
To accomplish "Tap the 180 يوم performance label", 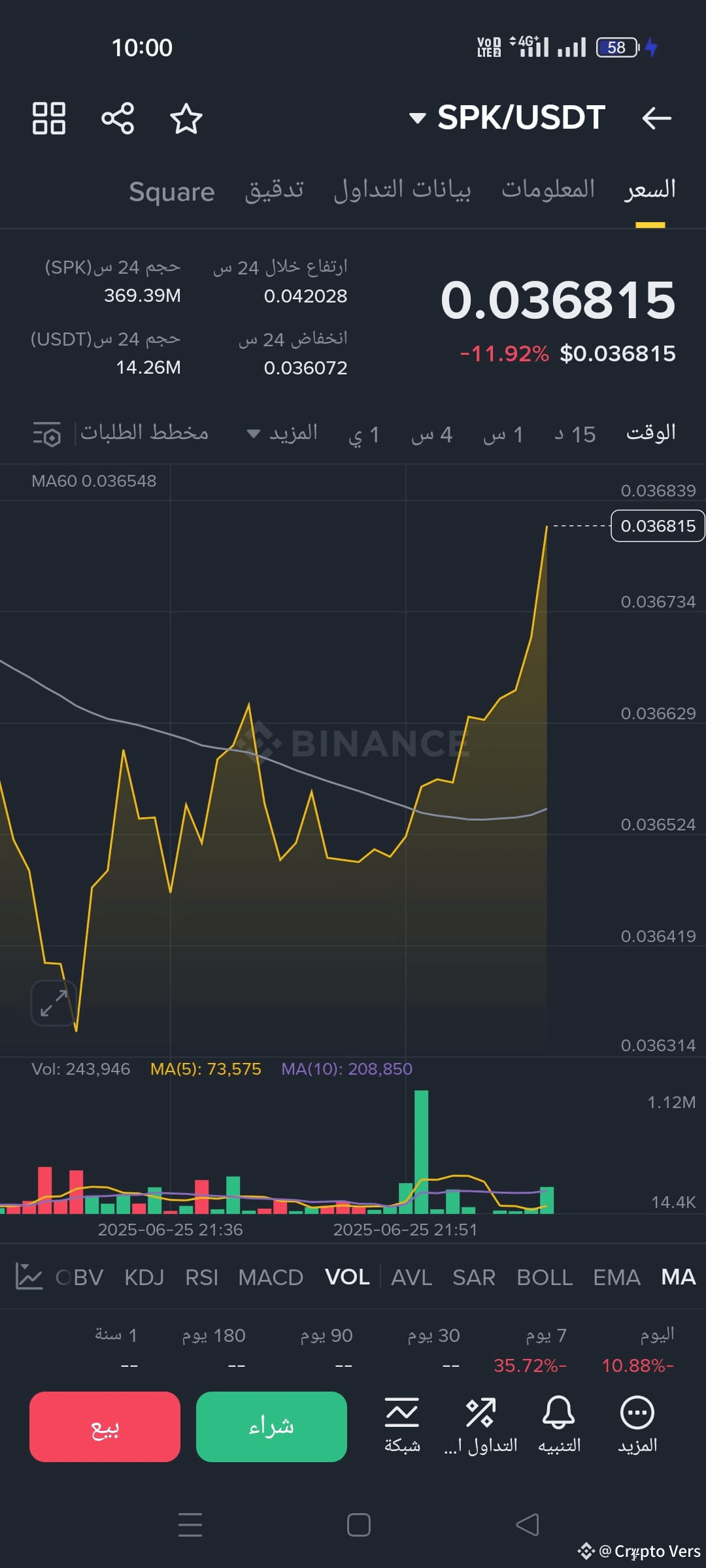I will pyautogui.click(x=214, y=1335).
